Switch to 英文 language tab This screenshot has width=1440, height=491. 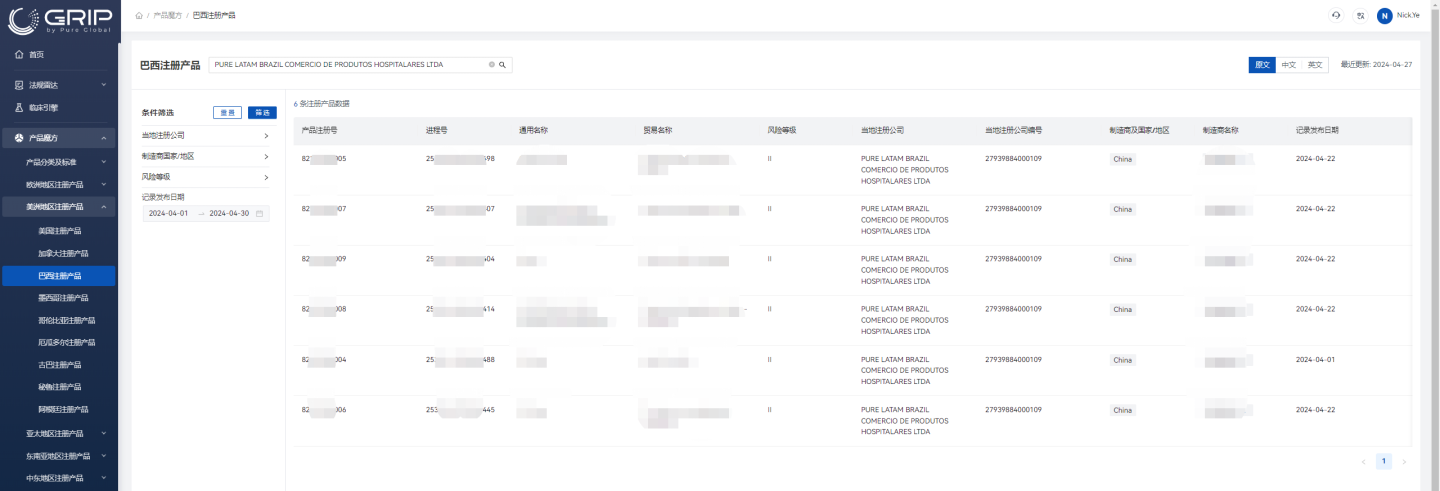pos(1315,64)
